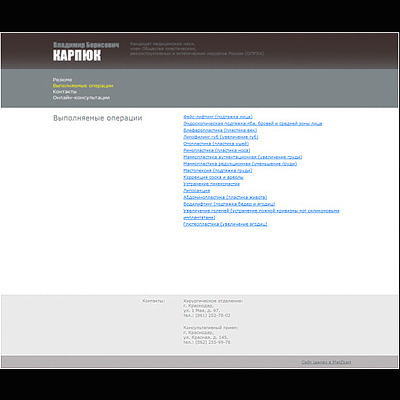This screenshot has height=400, width=400.
Task: Open Мастопексия (подтяжка груди) link
Action: pos(218,170)
